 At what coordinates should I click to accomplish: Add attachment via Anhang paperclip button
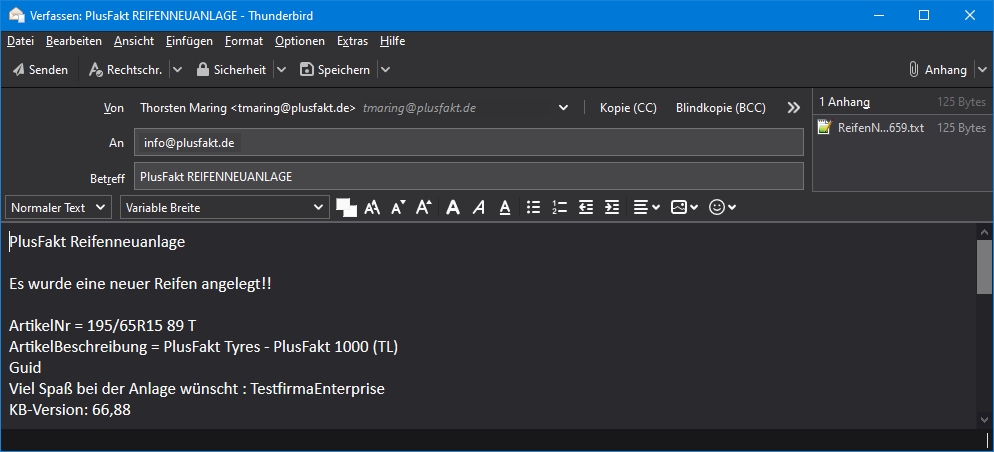938,70
